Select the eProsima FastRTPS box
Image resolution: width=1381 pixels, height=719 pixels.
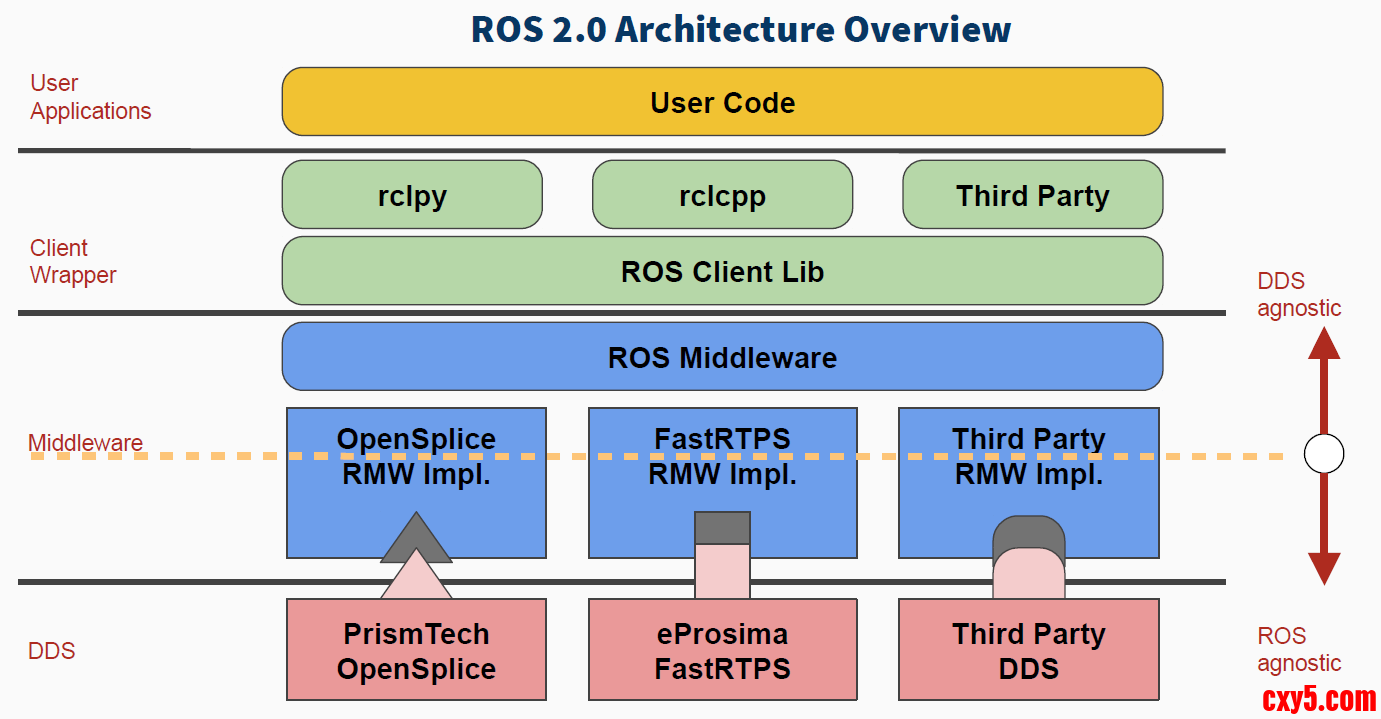point(722,650)
